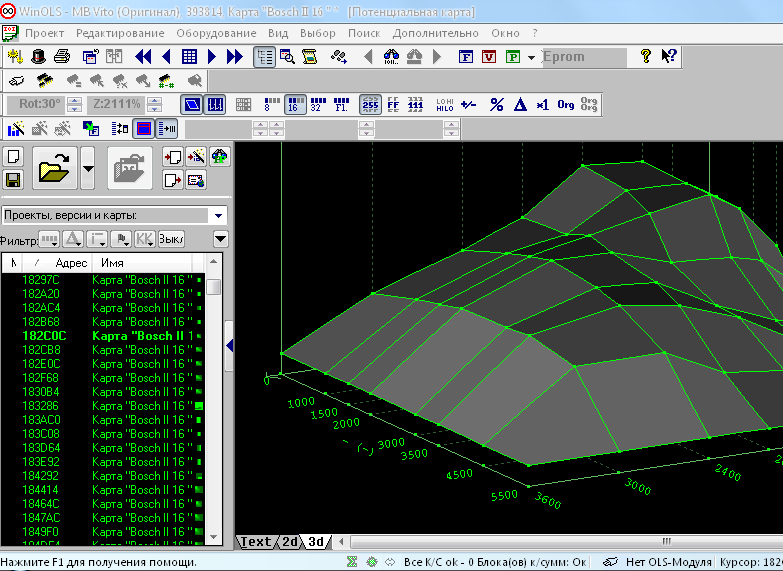
Task: Click the map list vertical scrollbar
Action: 214,400
